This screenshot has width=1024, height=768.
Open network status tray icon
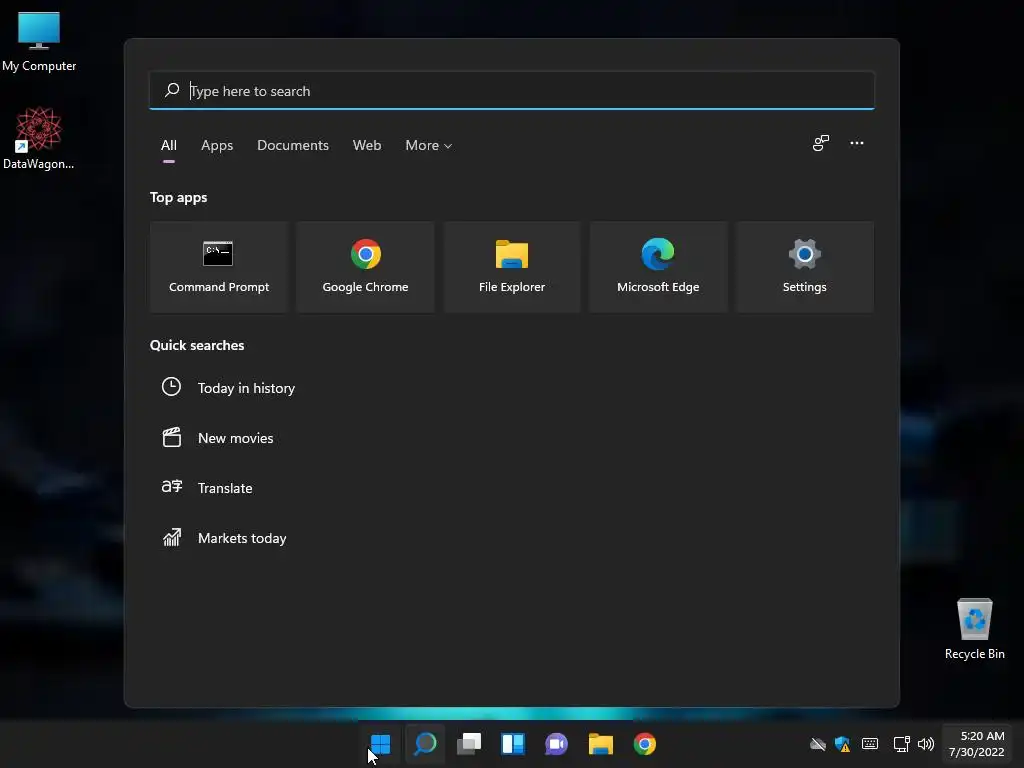pos(901,744)
